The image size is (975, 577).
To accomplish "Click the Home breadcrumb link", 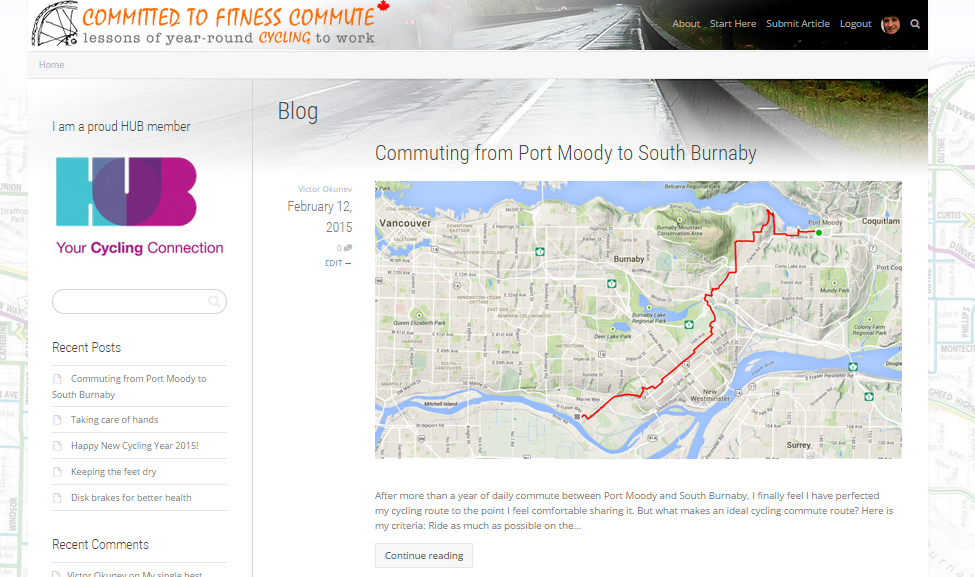I will (52, 65).
